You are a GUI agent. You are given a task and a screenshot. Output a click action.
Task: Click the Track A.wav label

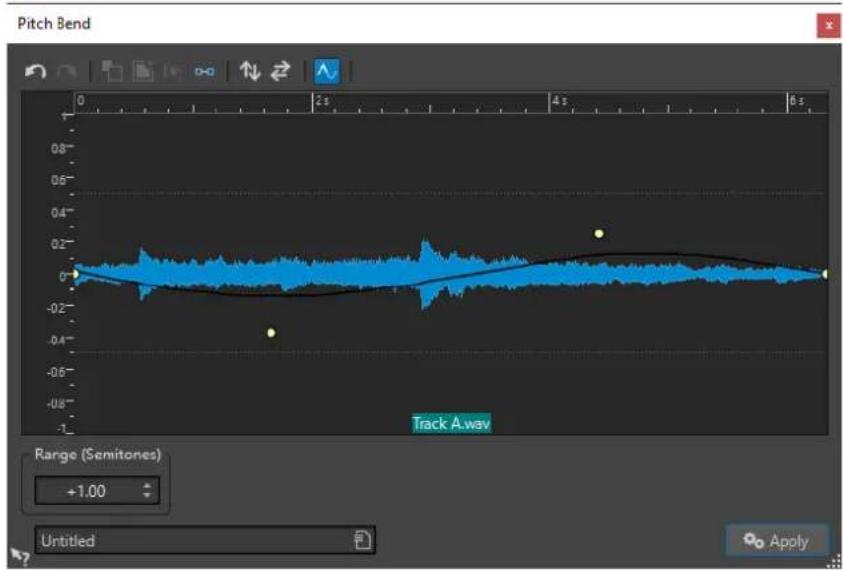point(451,424)
